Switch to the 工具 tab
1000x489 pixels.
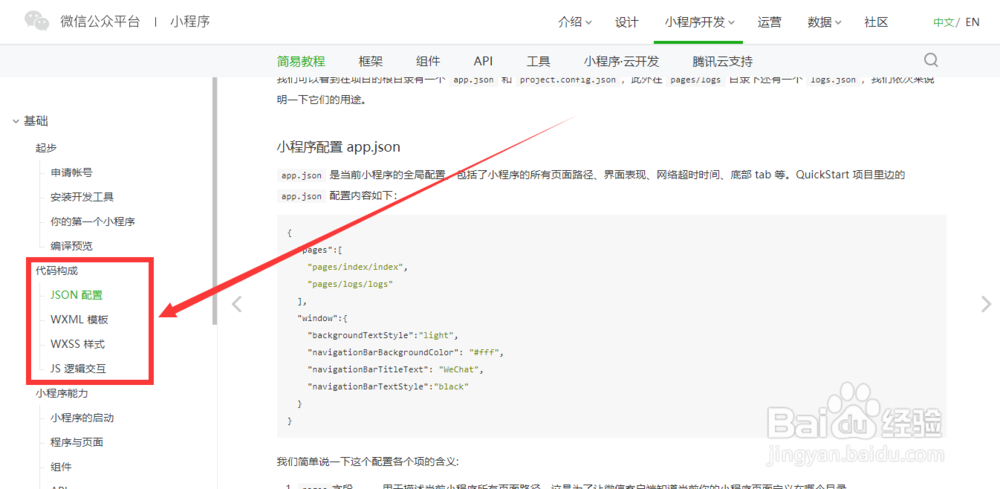tap(538, 61)
